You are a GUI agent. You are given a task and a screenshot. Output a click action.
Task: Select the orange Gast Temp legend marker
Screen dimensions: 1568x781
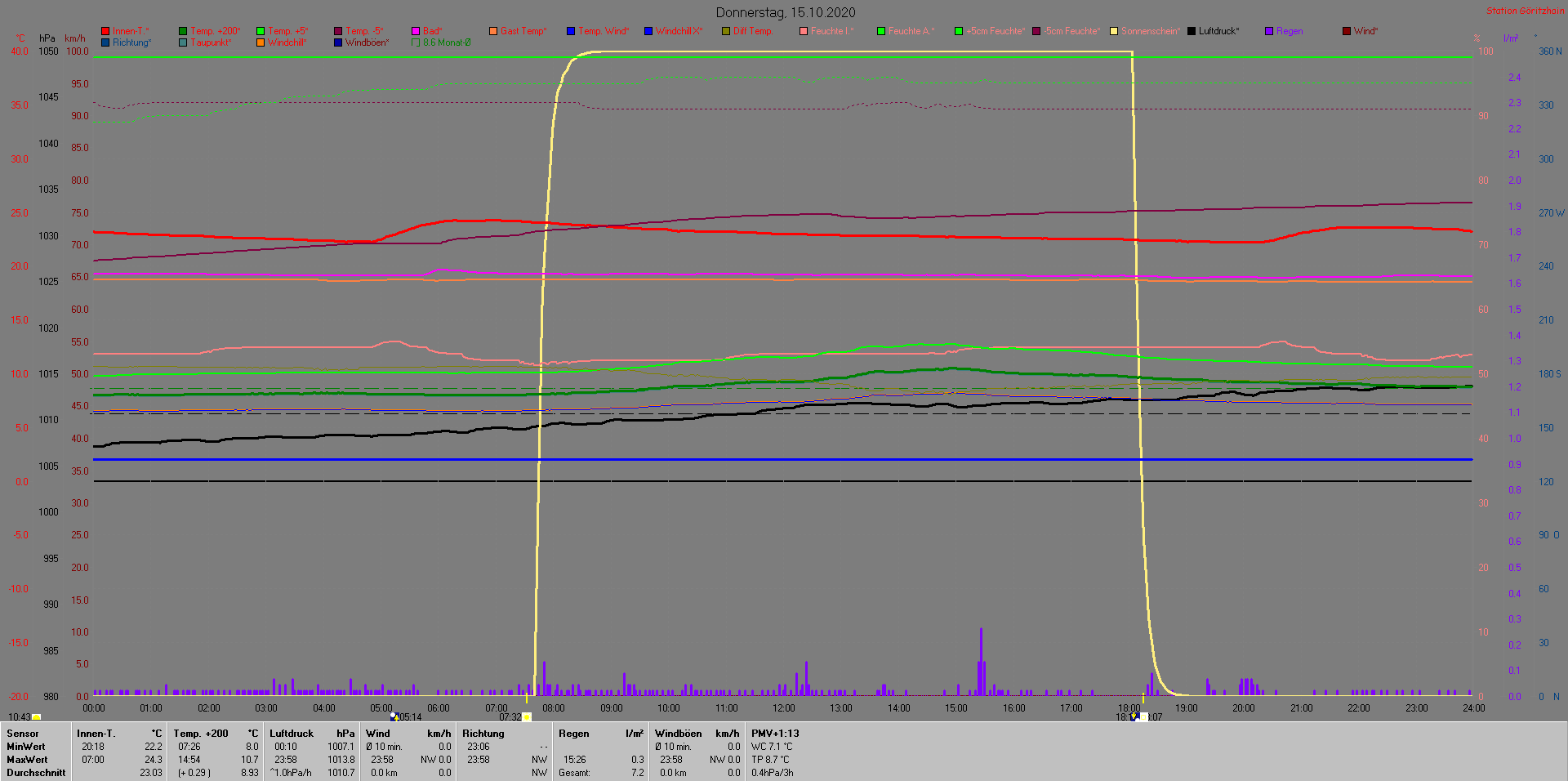(x=493, y=31)
